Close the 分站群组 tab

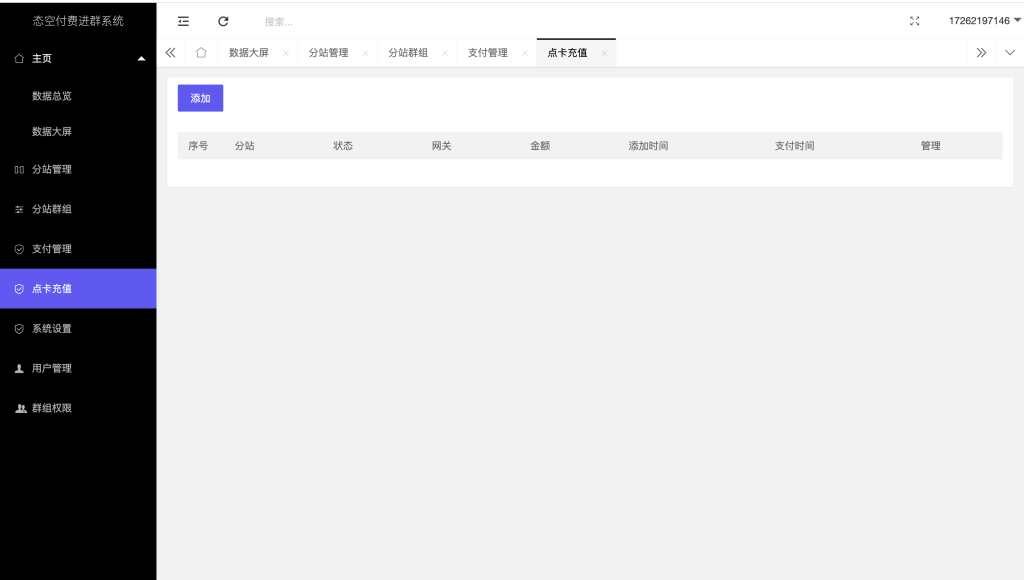[x=444, y=52]
